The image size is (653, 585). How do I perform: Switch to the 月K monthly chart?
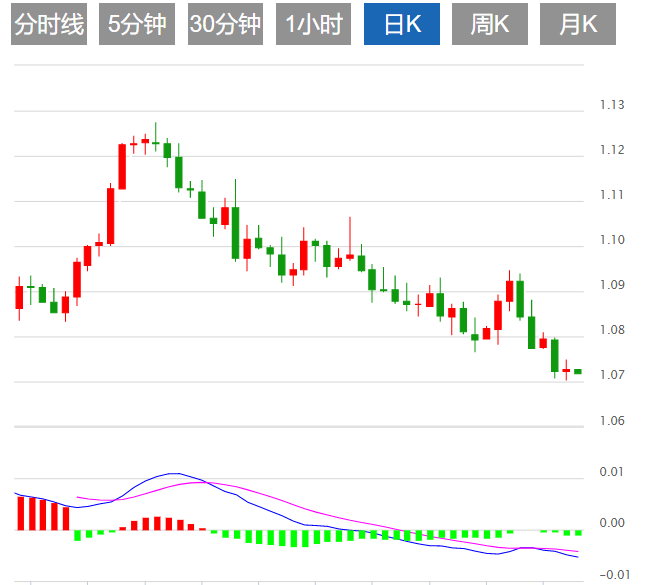pos(578,24)
